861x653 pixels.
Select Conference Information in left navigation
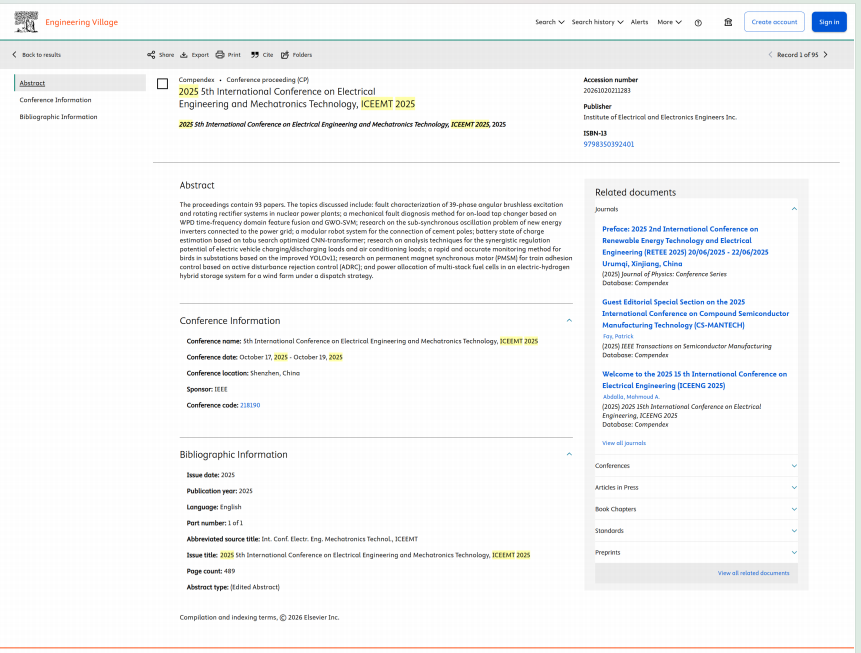[55, 100]
